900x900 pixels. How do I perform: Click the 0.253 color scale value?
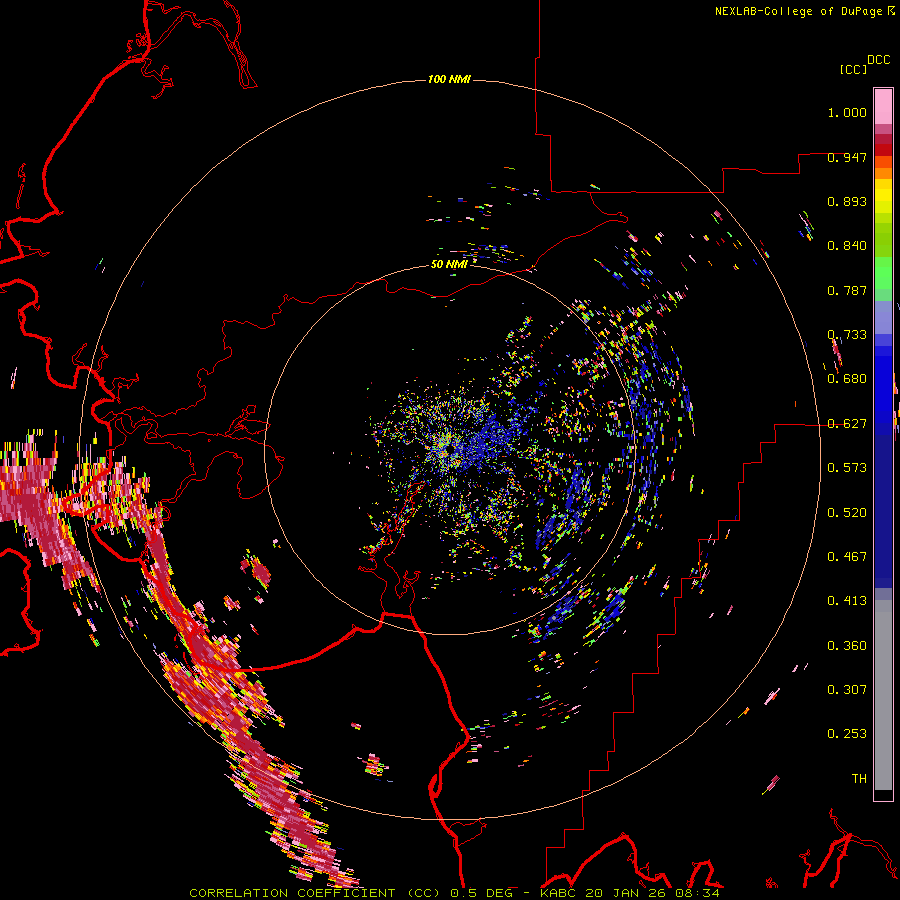tap(847, 734)
